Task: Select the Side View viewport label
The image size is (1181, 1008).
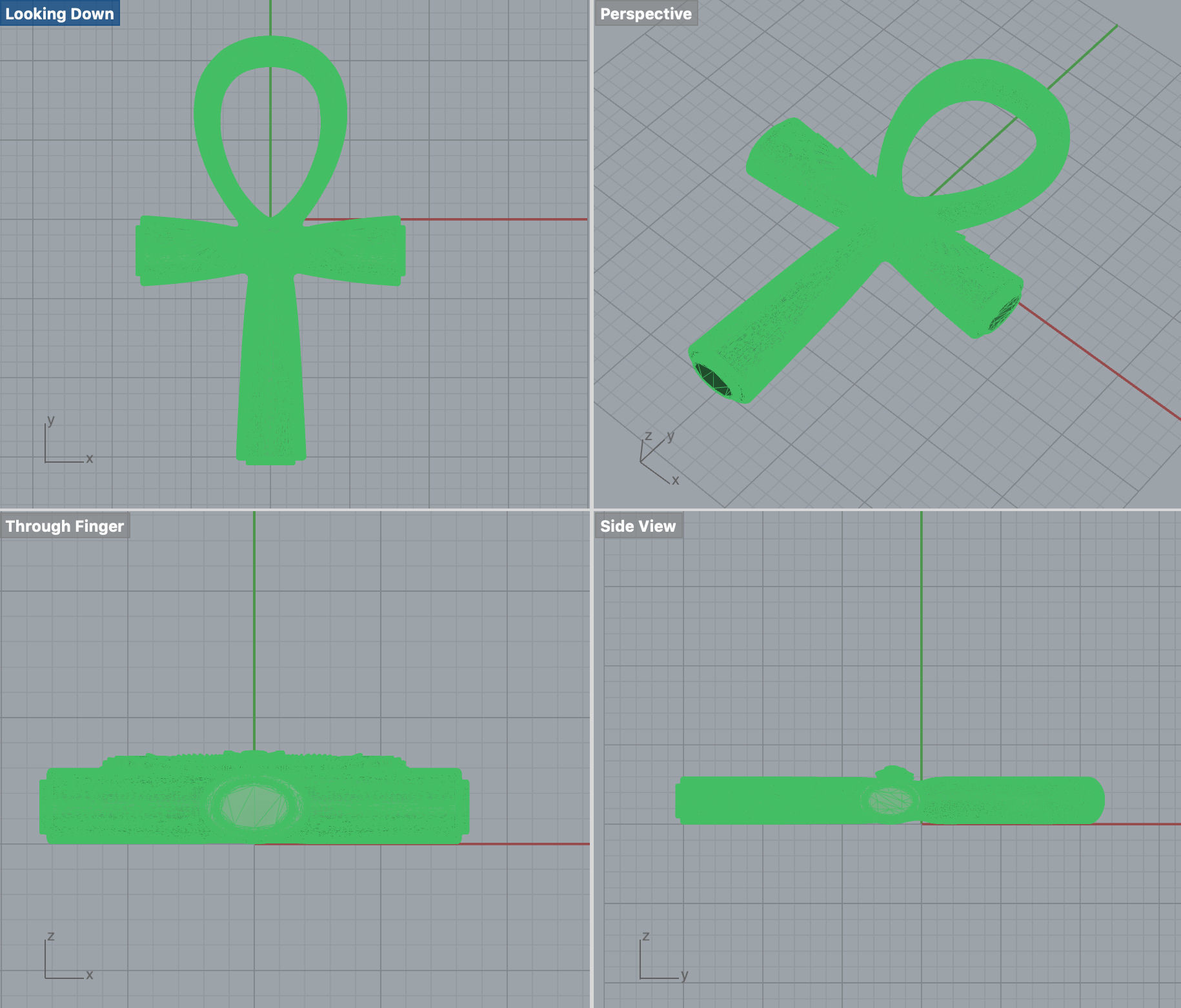Action: 638,526
